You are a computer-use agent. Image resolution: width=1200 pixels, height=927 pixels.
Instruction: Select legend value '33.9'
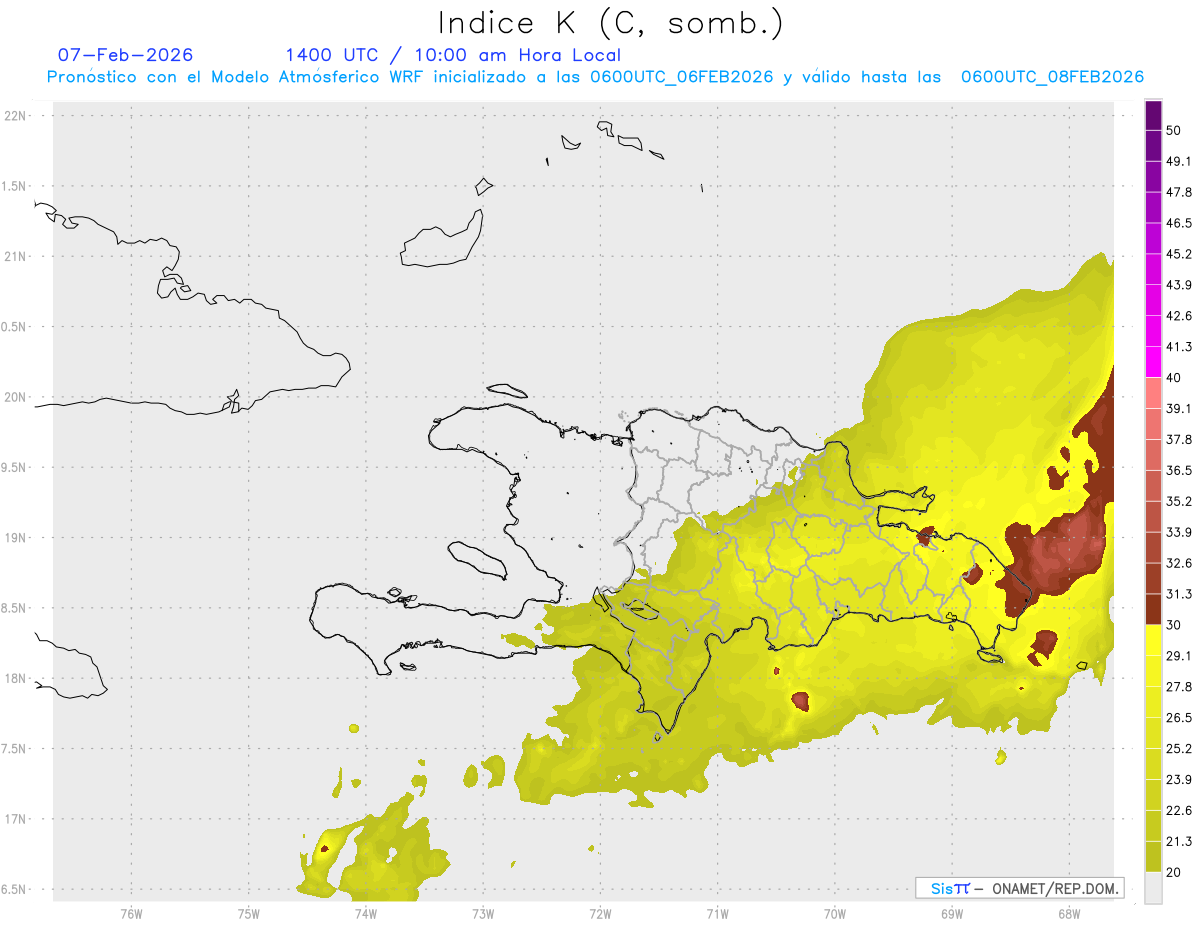pyautogui.click(x=1179, y=532)
